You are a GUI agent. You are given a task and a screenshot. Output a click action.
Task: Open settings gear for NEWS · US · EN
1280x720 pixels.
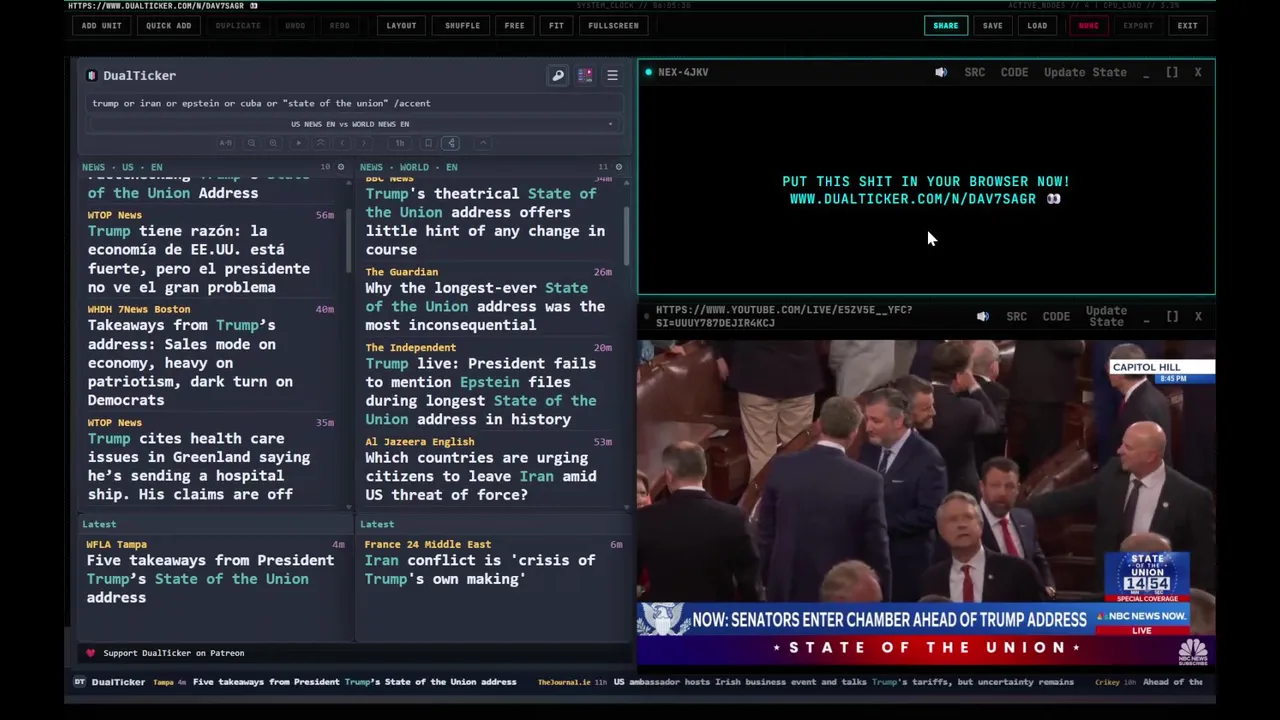tap(340, 167)
